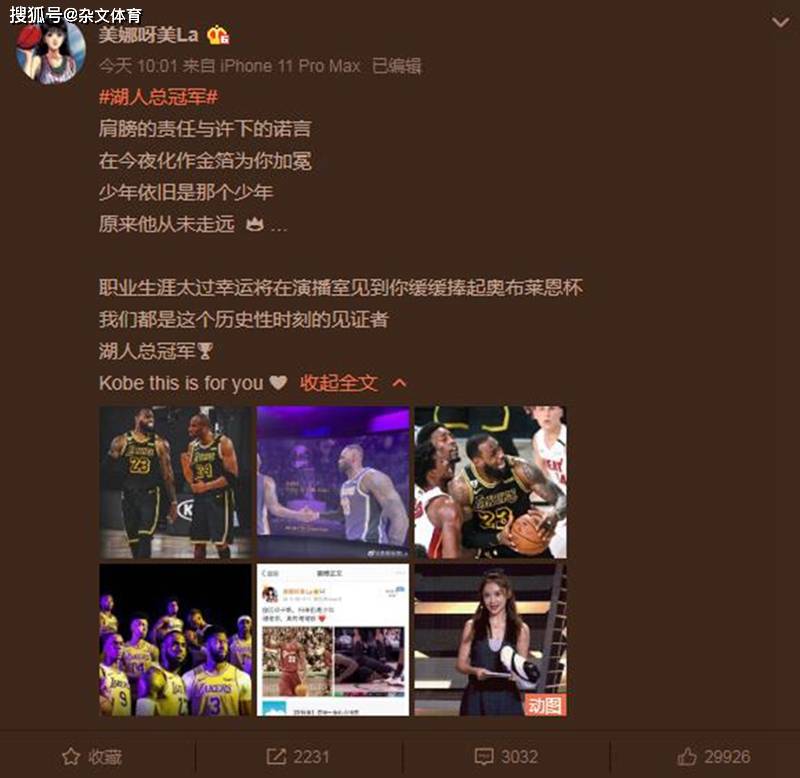Click the repost share icon
800x778 pixels.
[276, 757]
